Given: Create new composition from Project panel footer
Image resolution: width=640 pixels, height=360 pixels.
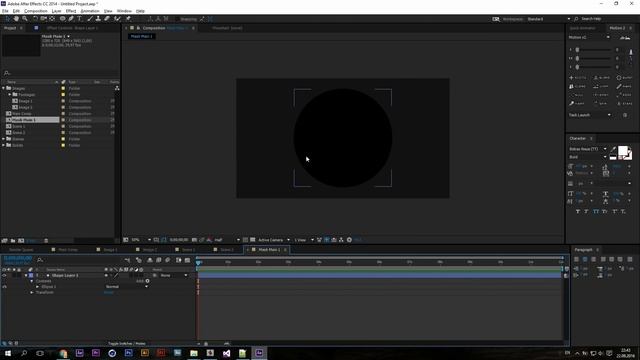Looking at the screenshot, I should pyautogui.click(x=21, y=241).
